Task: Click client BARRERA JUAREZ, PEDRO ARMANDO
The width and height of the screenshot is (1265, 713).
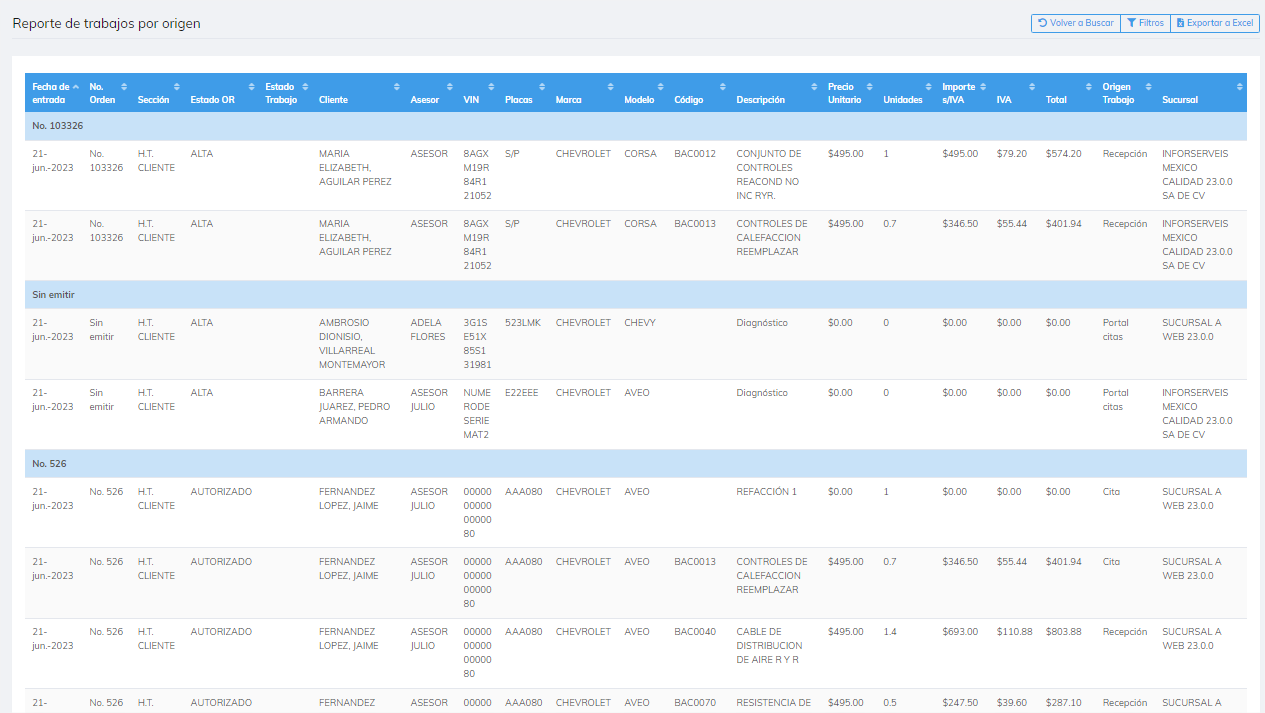Action: [354, 407]
